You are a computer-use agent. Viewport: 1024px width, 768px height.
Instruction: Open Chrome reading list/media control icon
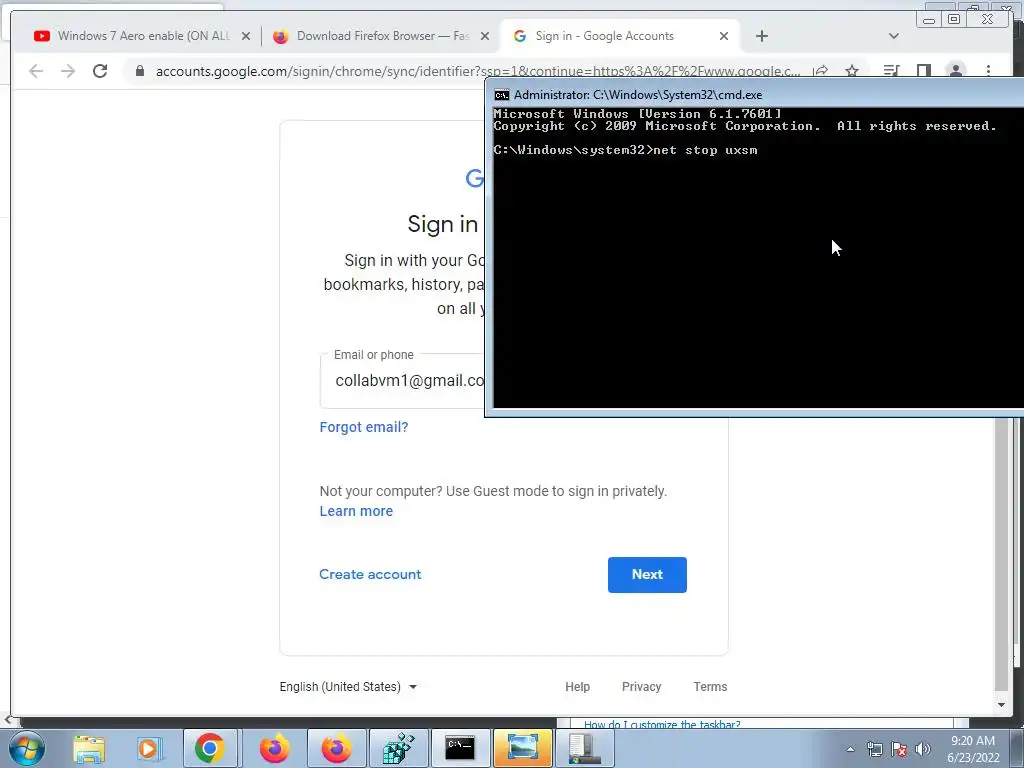[891, 71]
